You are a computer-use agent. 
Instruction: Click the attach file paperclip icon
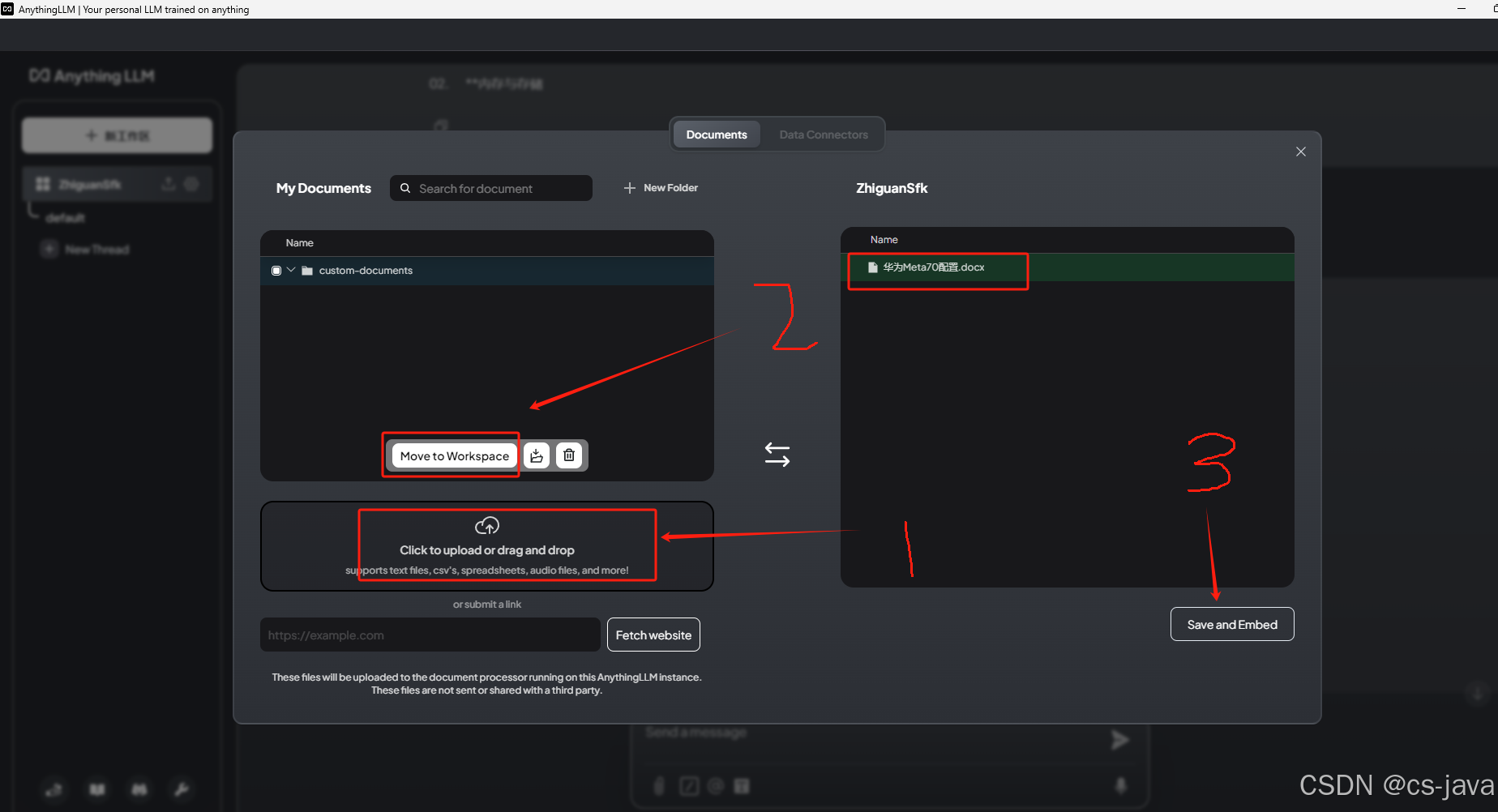click(659, 785)
